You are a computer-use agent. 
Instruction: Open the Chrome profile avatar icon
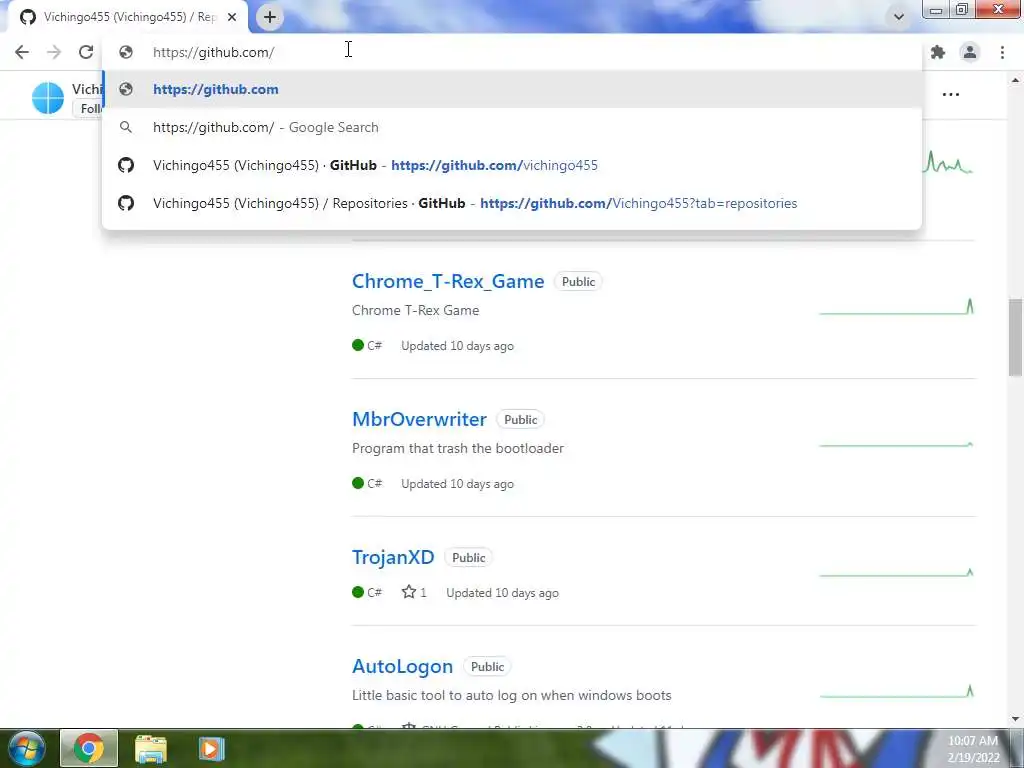click(970, 52)
